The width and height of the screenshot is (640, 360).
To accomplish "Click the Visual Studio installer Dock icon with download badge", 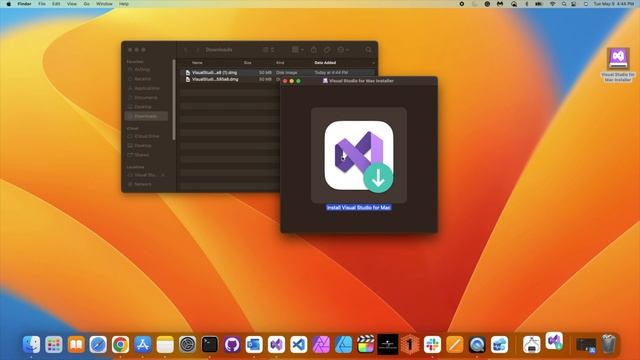I will pyautogui.click(x=554, y=341).
